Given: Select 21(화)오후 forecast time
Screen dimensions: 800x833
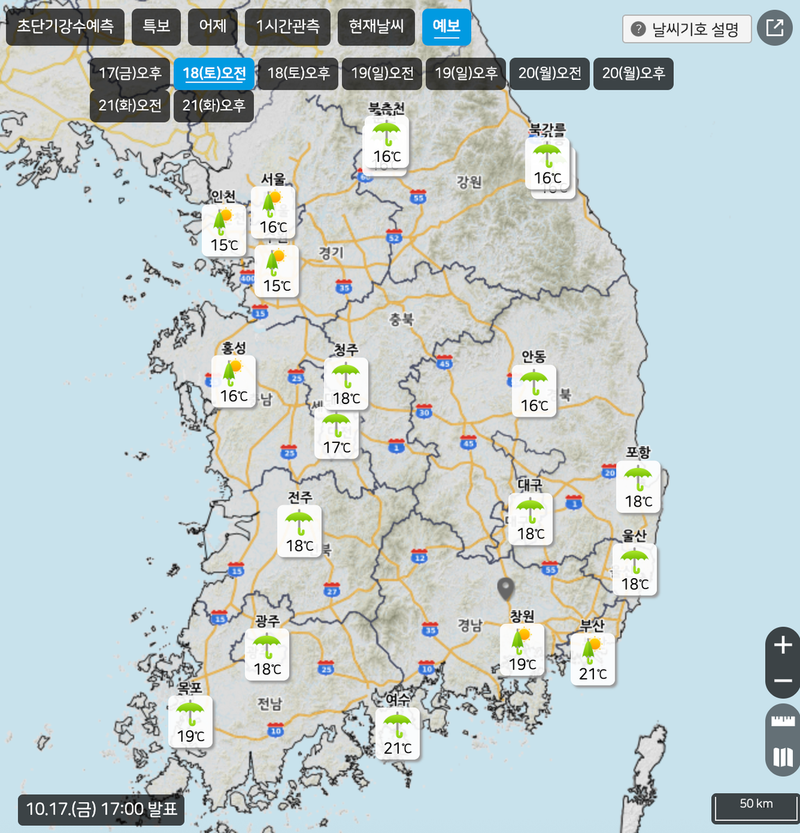Looking at the screenshot, I should [214, 105].
